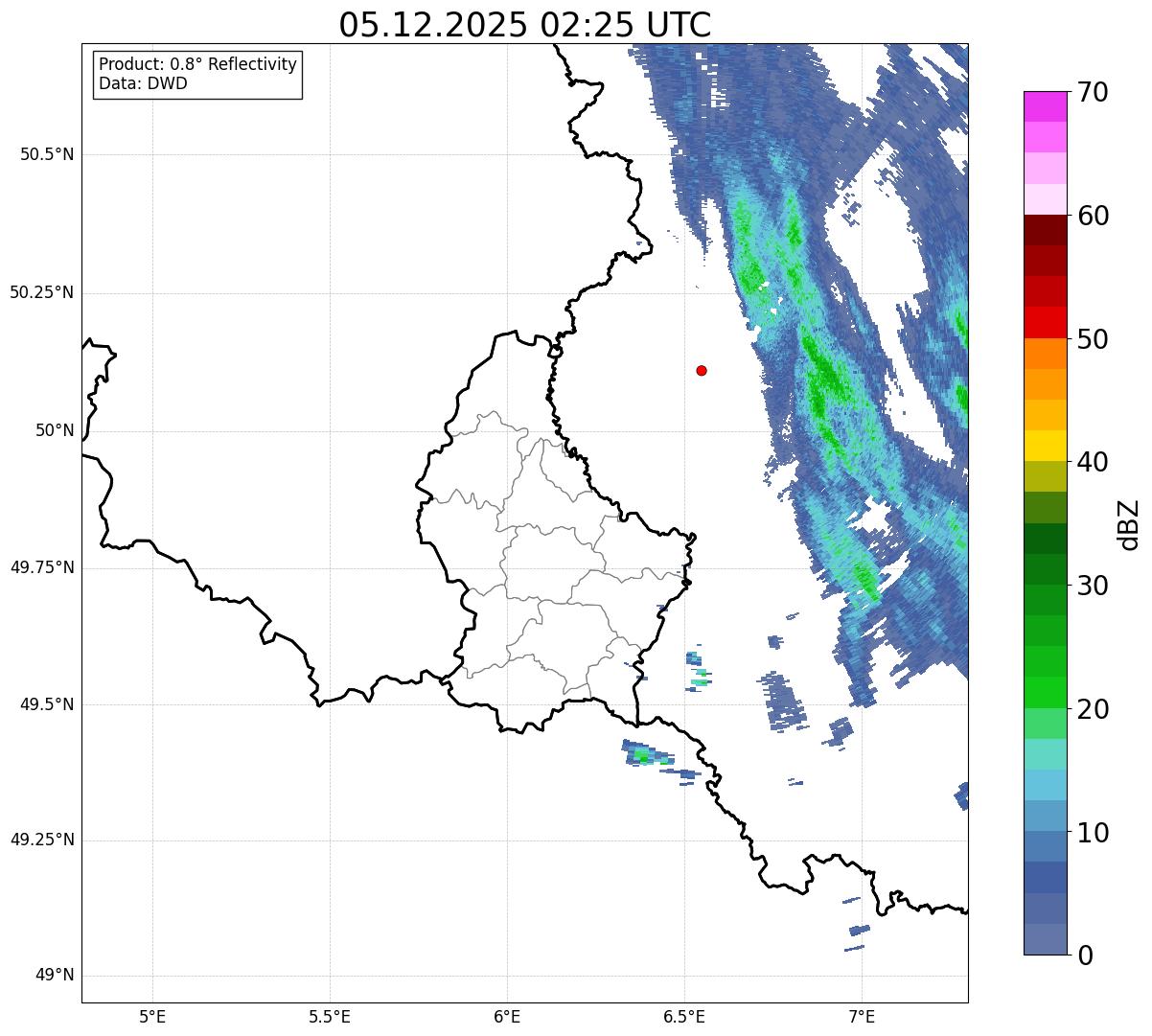Click the title "05.12.2025 02:25 UTC"
This screenshot has height=1036, width=1152.
click(525, 24)
